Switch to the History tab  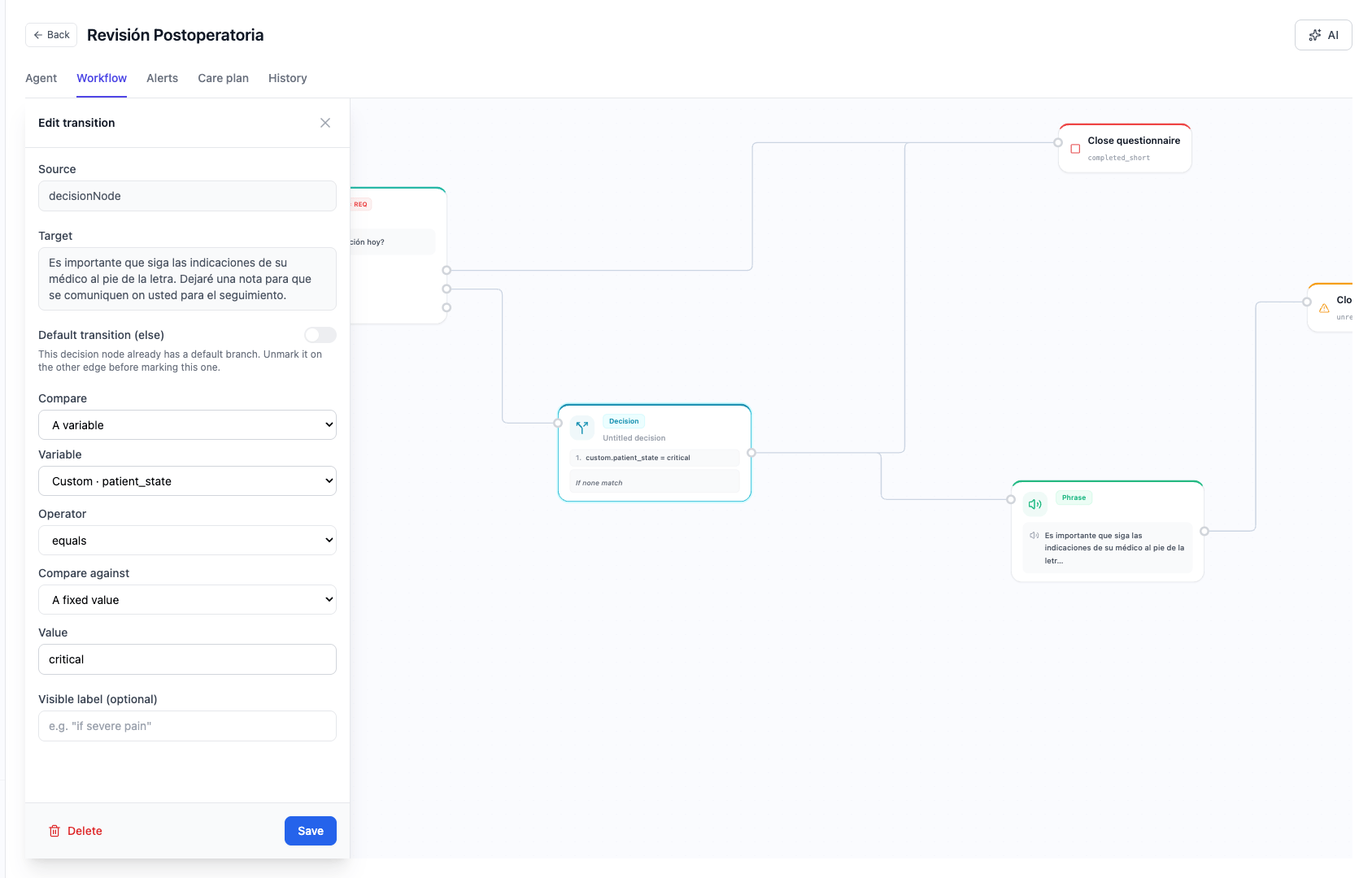click(288, 78)
